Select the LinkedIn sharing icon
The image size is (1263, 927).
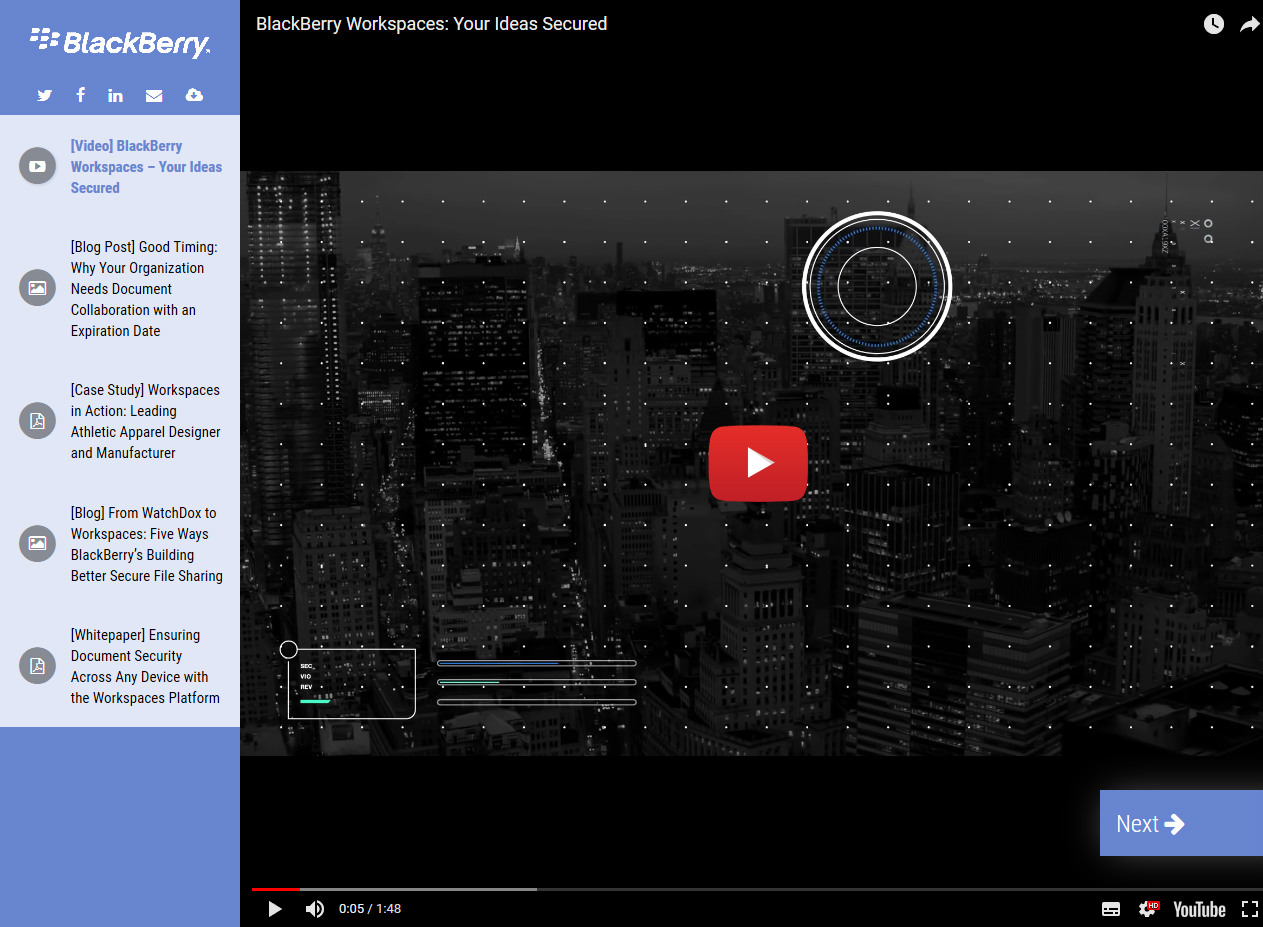pos(115,95)
